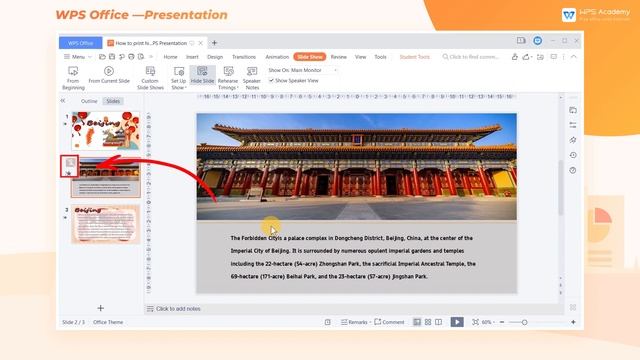
Task: Click the account avatar icon in title bar
Action: [x=538, y=40]
